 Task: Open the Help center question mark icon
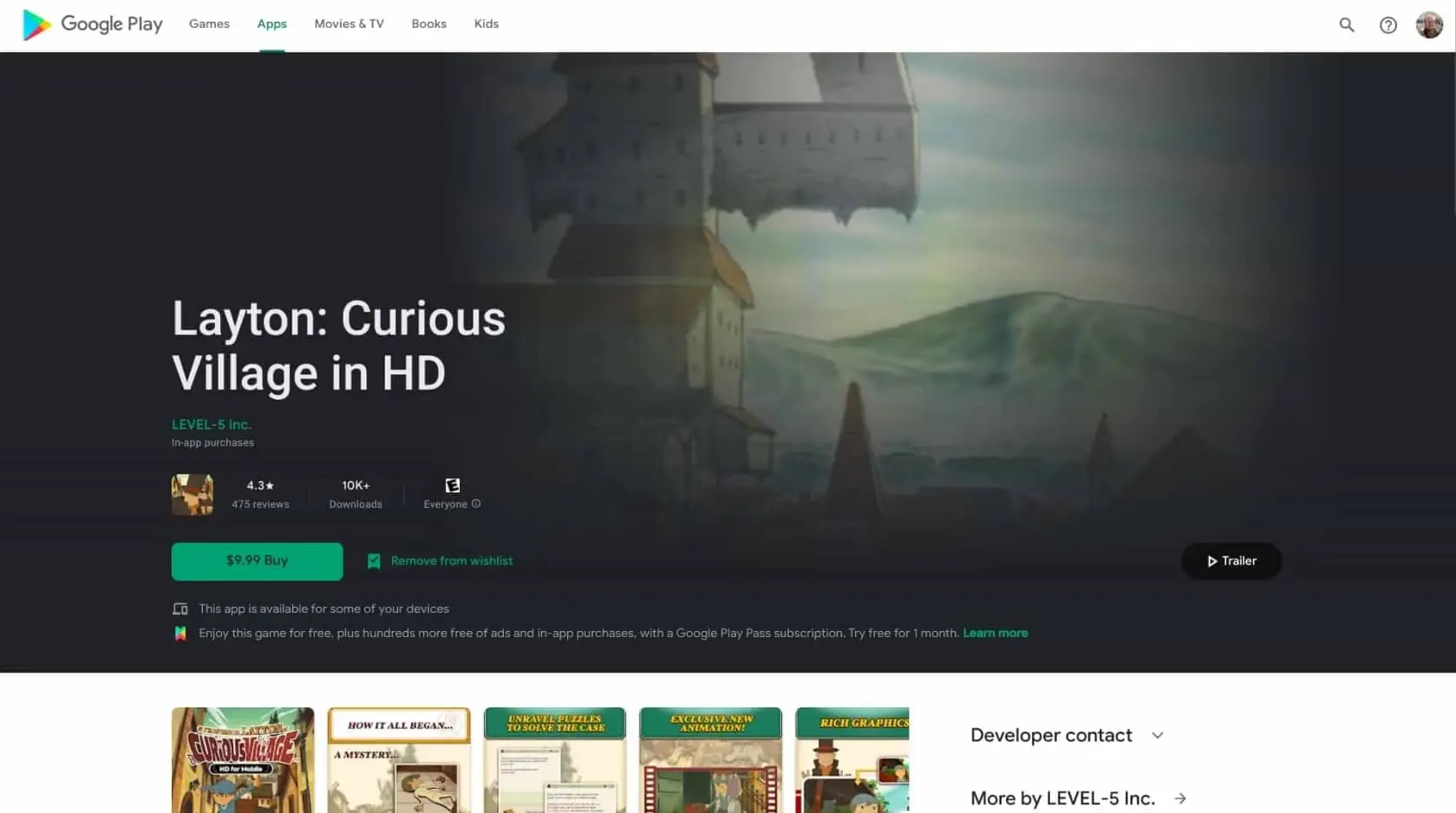click(x=1387, y=25)
